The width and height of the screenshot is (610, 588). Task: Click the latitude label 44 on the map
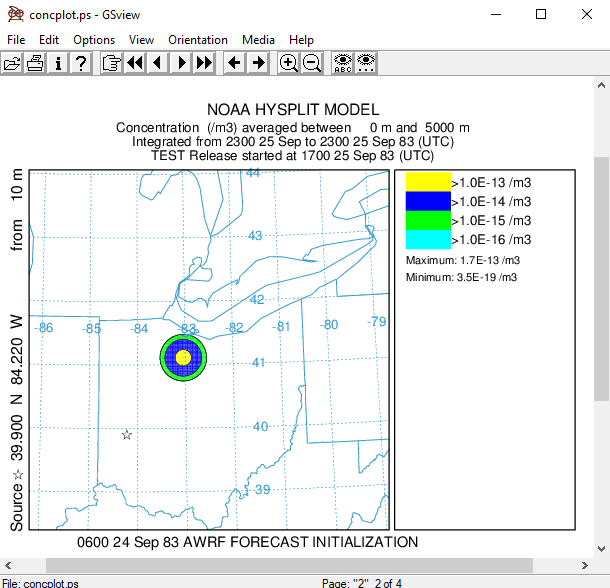coord(253,172)
